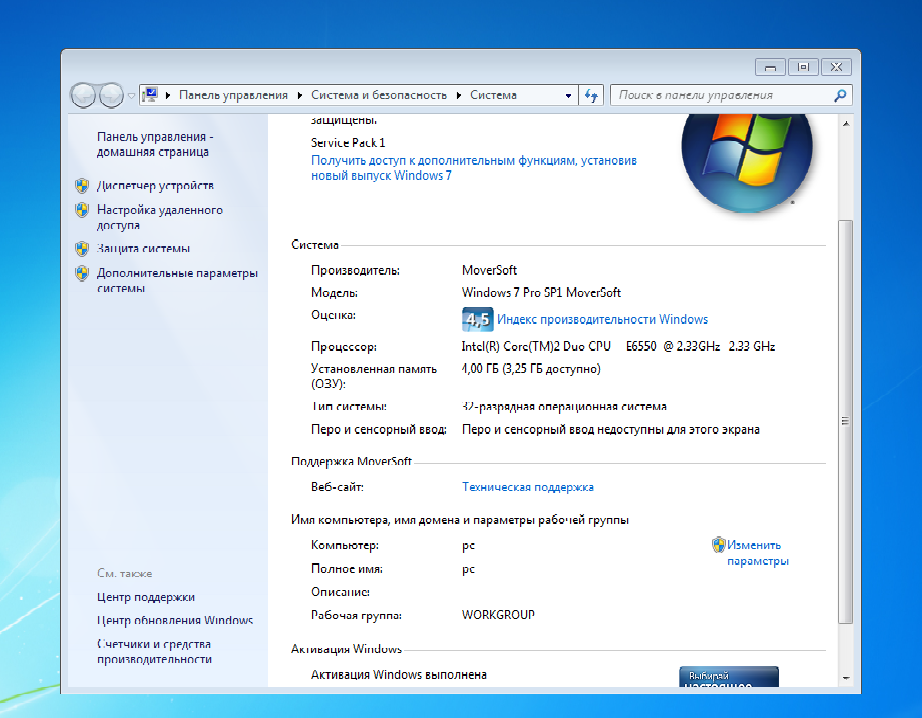
Task: Expand the arrow before "Панель управления" breadcrumb
Action: [168, 95]
